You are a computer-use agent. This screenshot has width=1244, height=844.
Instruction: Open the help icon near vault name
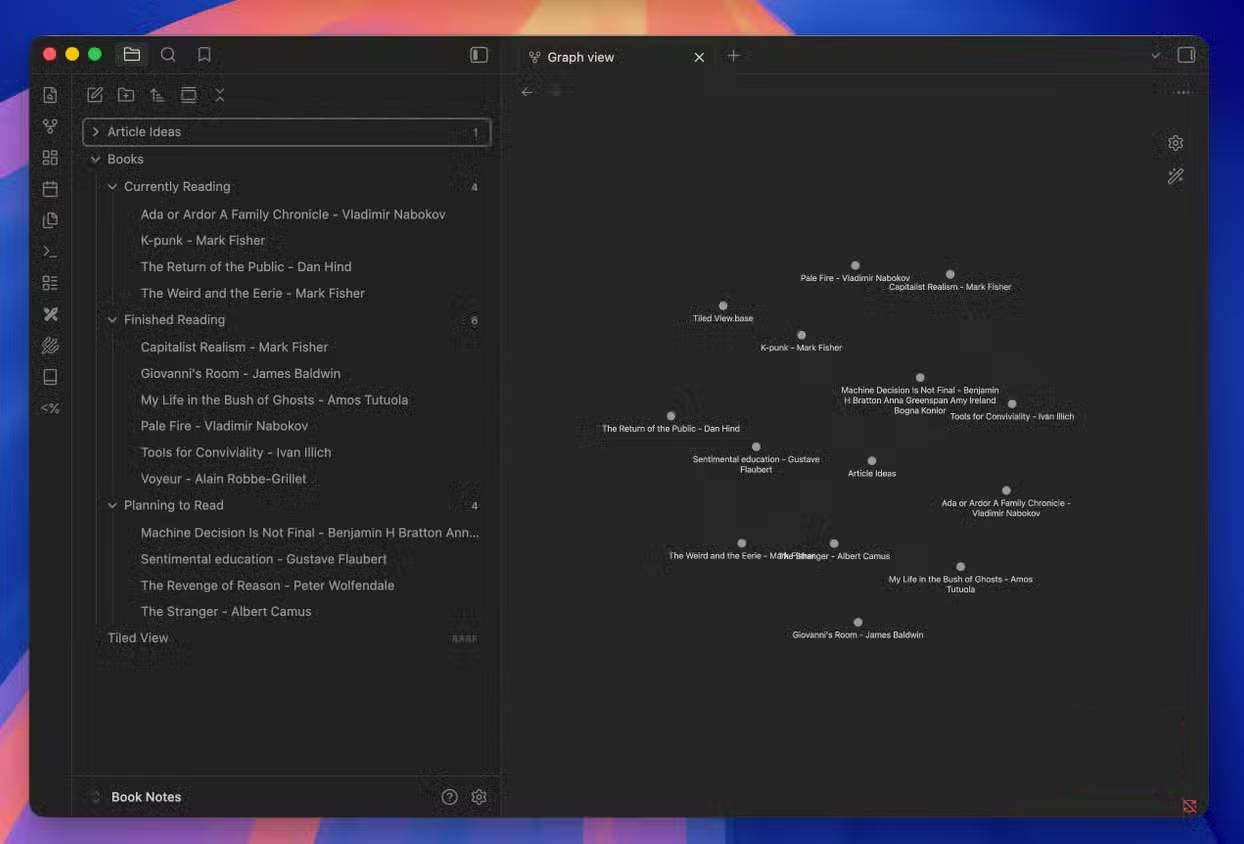click(450, 797)
